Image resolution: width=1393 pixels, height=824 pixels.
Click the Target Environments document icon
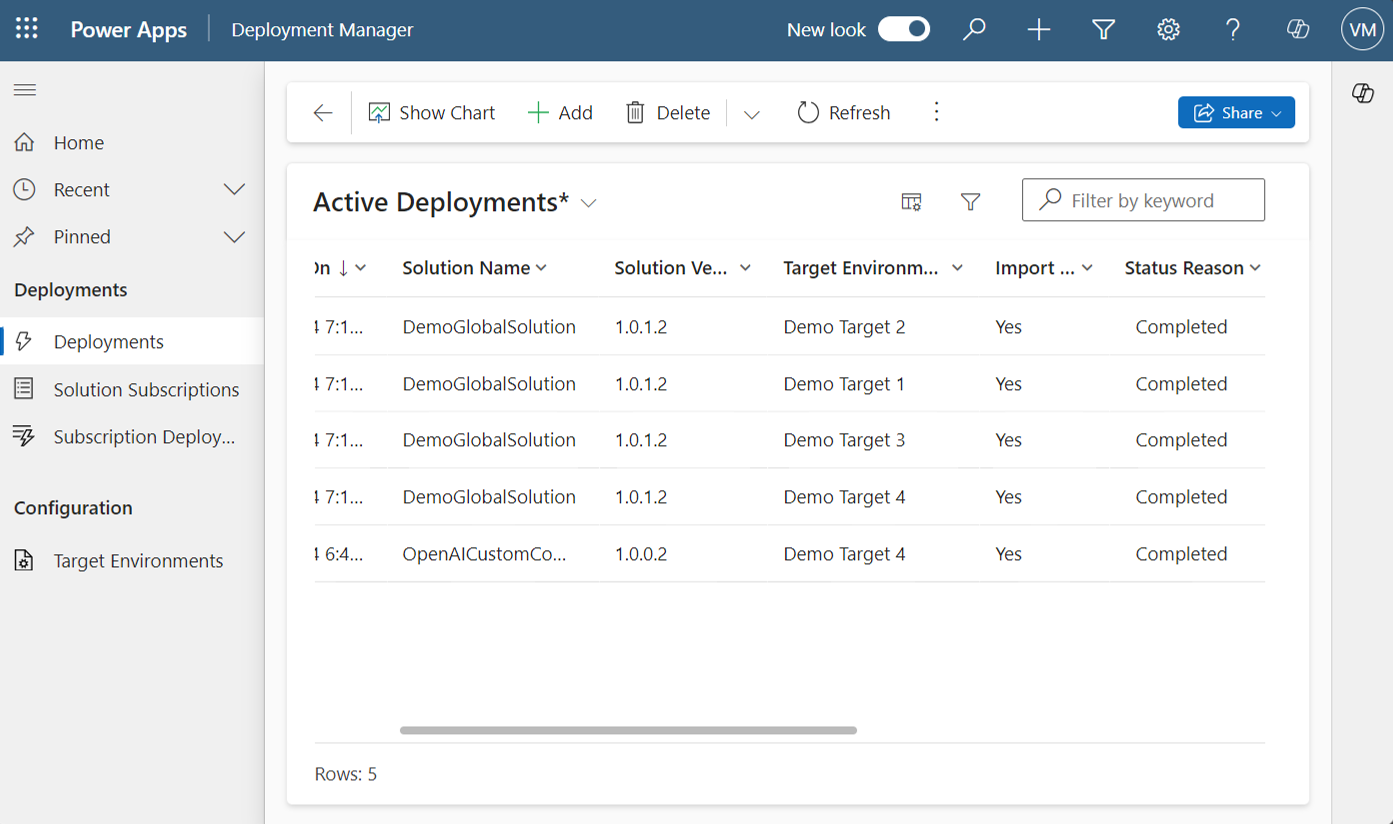[24, 561]
